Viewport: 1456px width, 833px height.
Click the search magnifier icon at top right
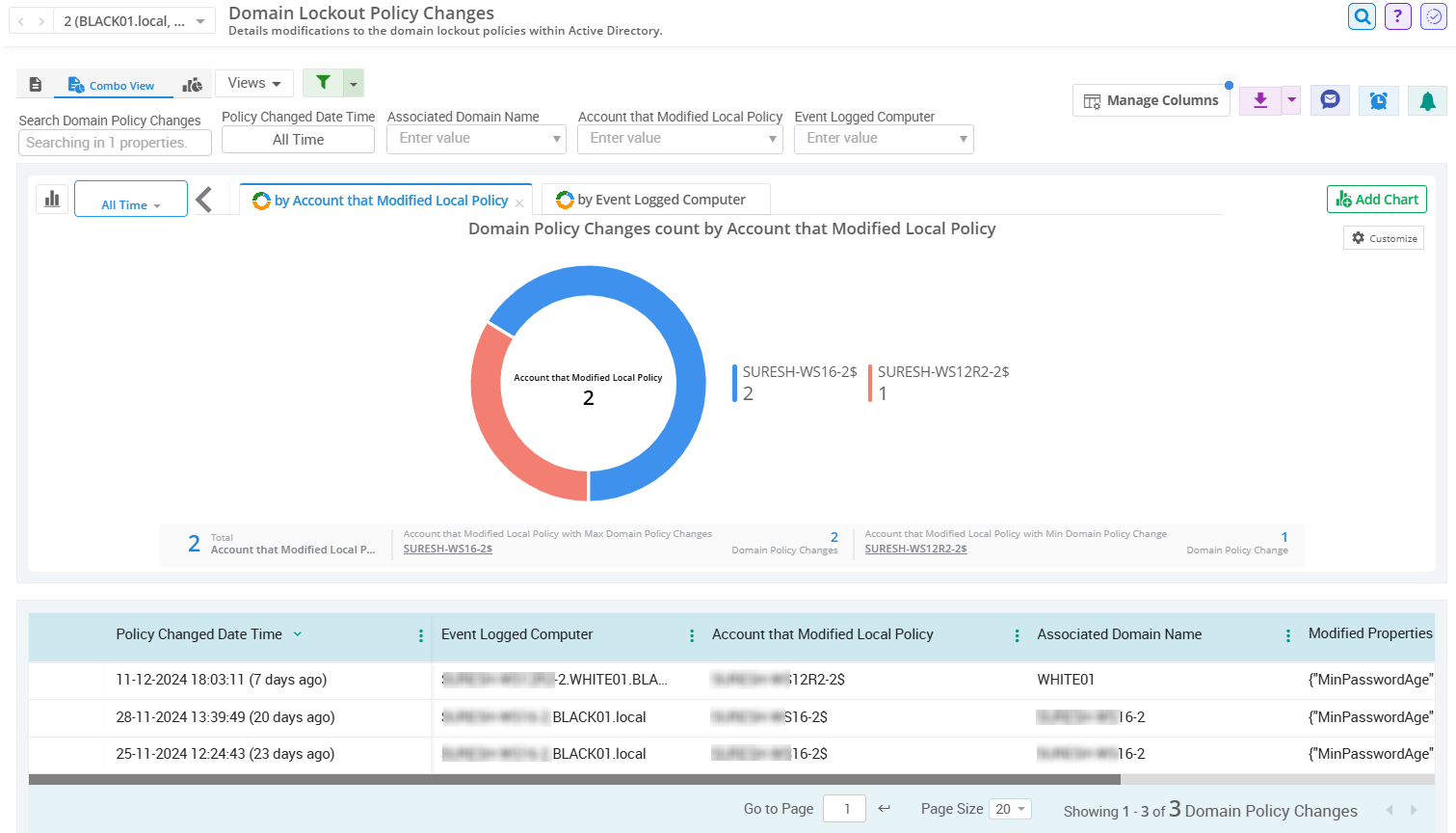1362,16
